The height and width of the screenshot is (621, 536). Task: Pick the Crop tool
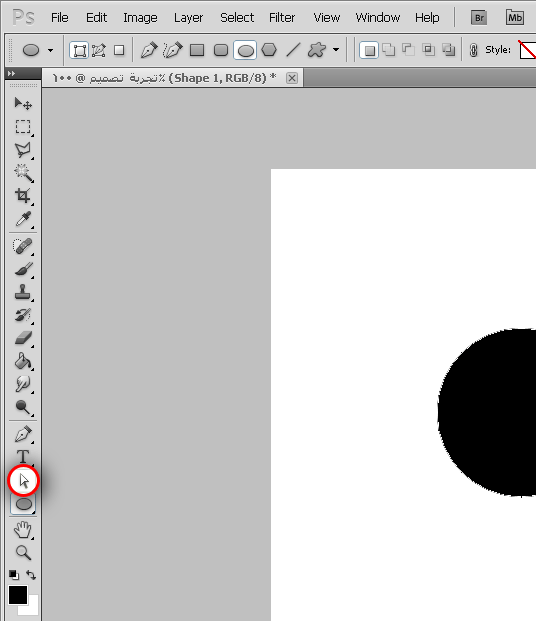tap(23, 196)
